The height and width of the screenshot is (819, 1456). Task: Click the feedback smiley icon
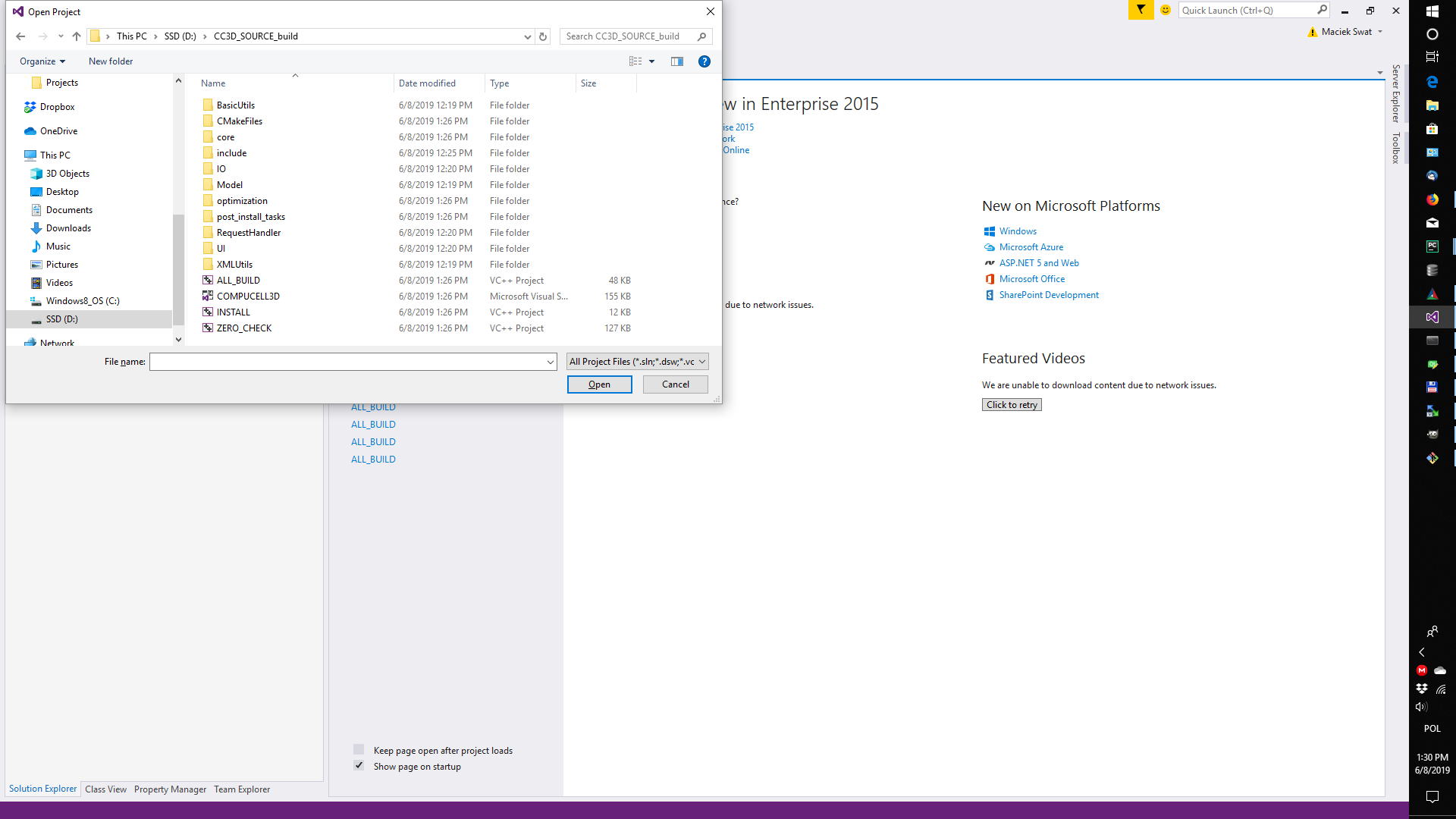point(1166,10)
